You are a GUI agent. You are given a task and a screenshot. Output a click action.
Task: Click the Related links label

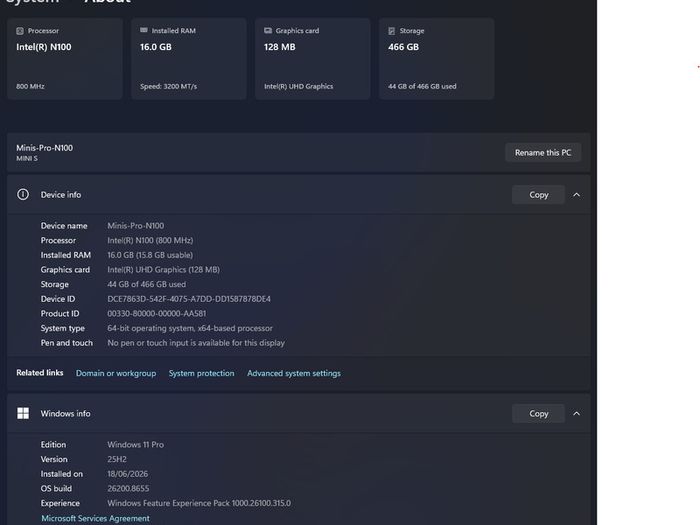40,373
